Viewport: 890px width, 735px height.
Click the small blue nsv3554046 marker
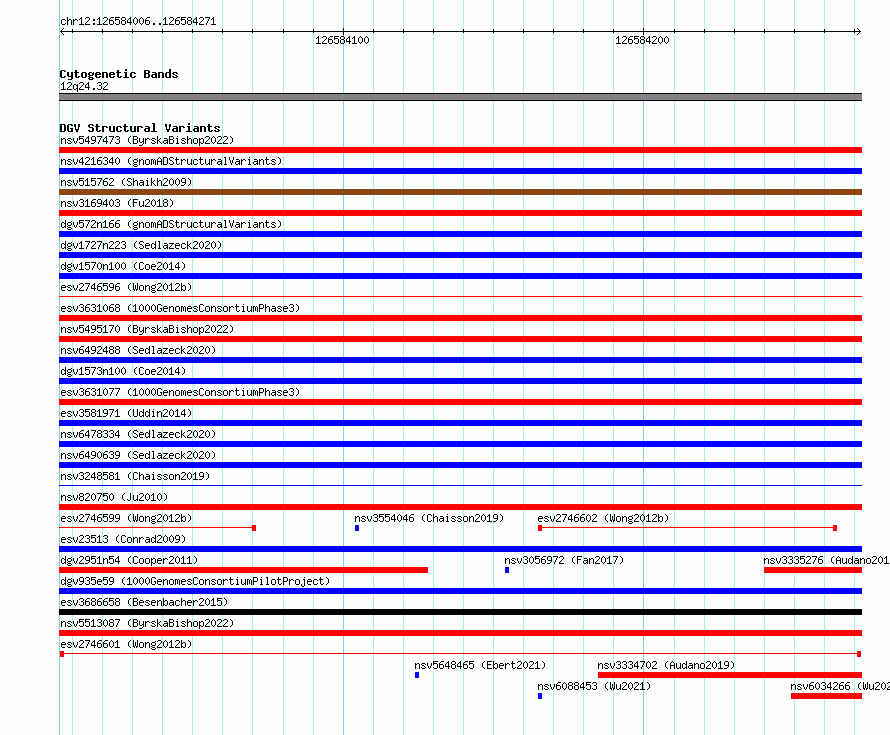357,528
